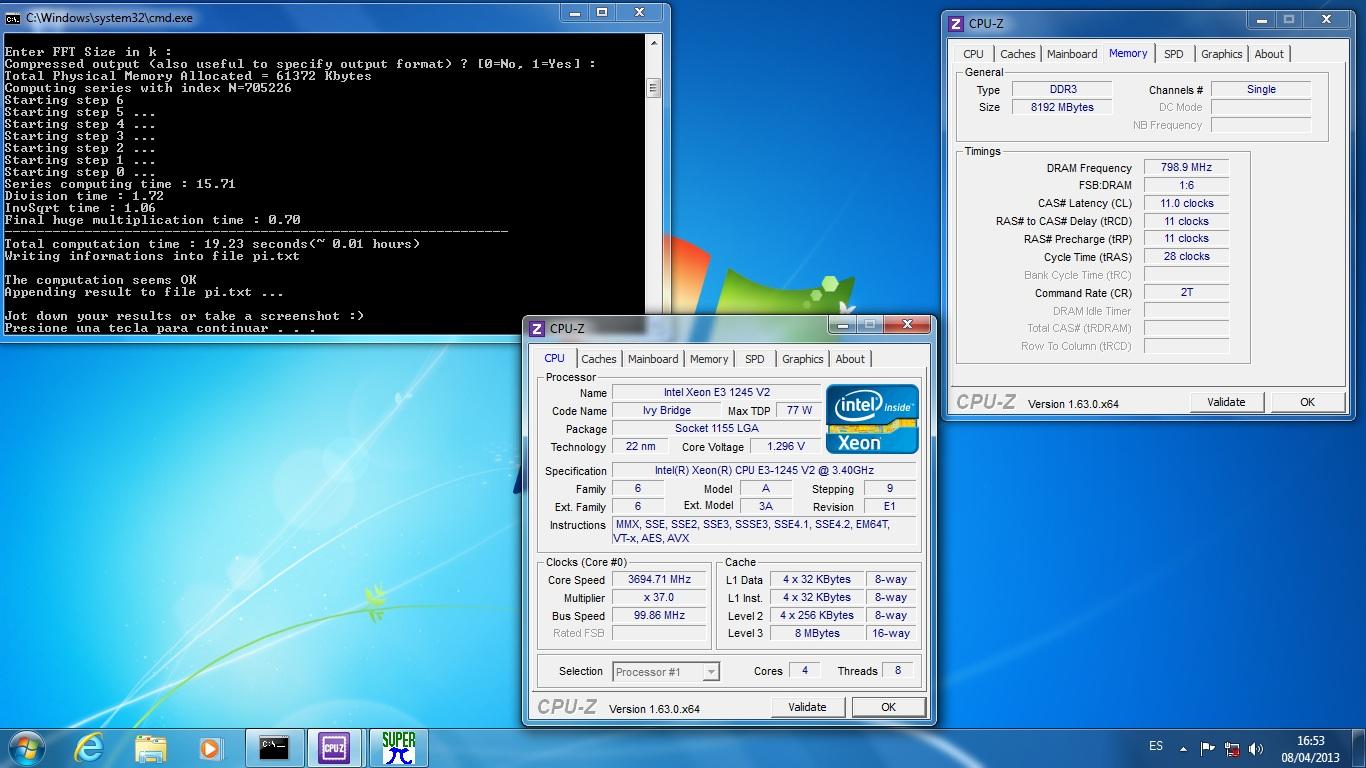The image size is (1366, 768).
Task: Click the memory Type value DDR3
Action: pos(1062,90)
